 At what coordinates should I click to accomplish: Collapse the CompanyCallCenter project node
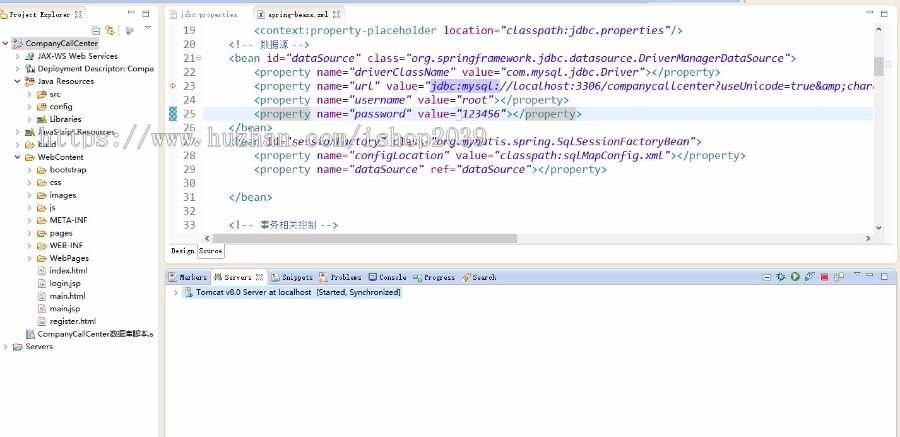pos(6,43)
